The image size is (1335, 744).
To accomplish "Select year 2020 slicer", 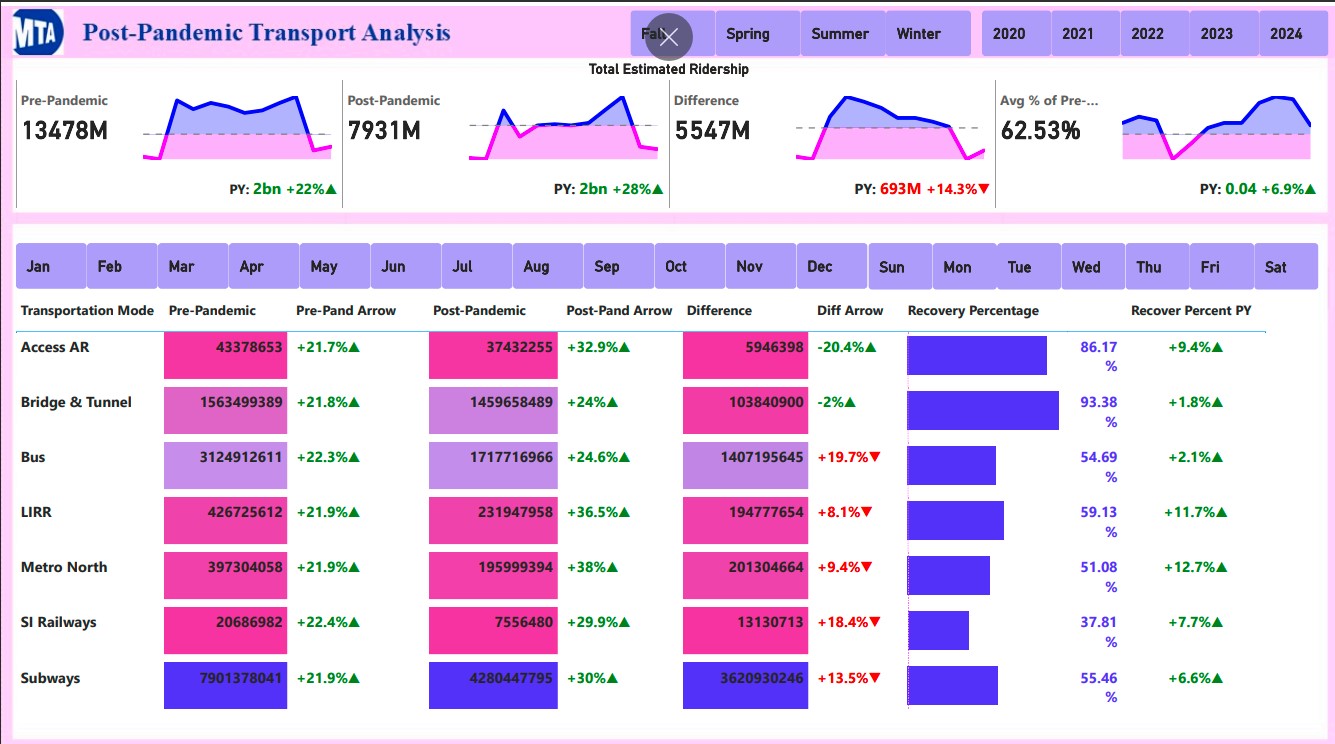I will coord(1016,34).
